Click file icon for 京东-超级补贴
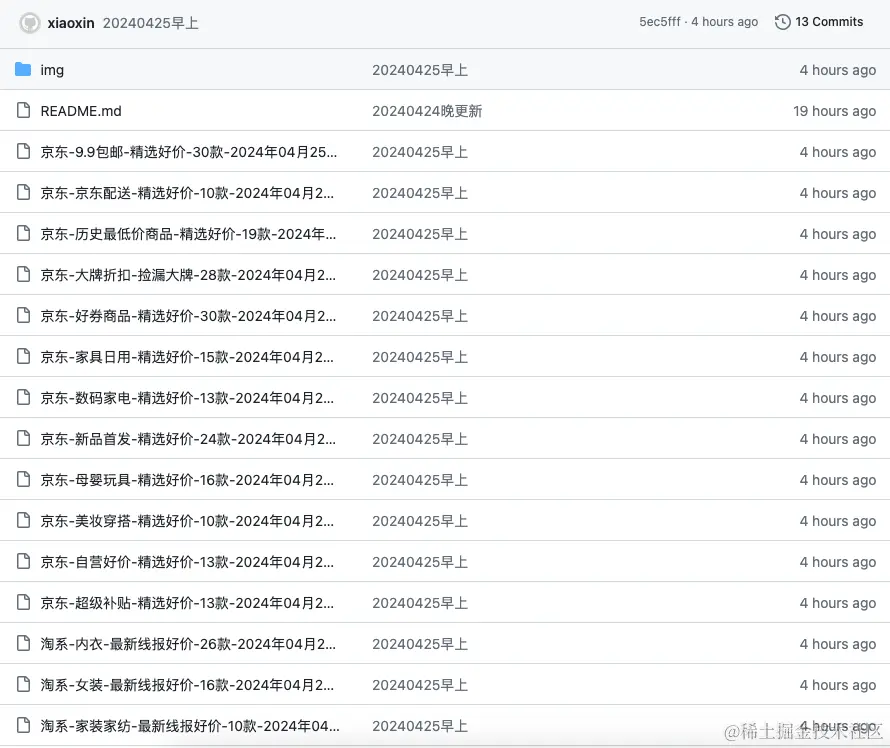The image size is (890, 748). tap(23, 602)
